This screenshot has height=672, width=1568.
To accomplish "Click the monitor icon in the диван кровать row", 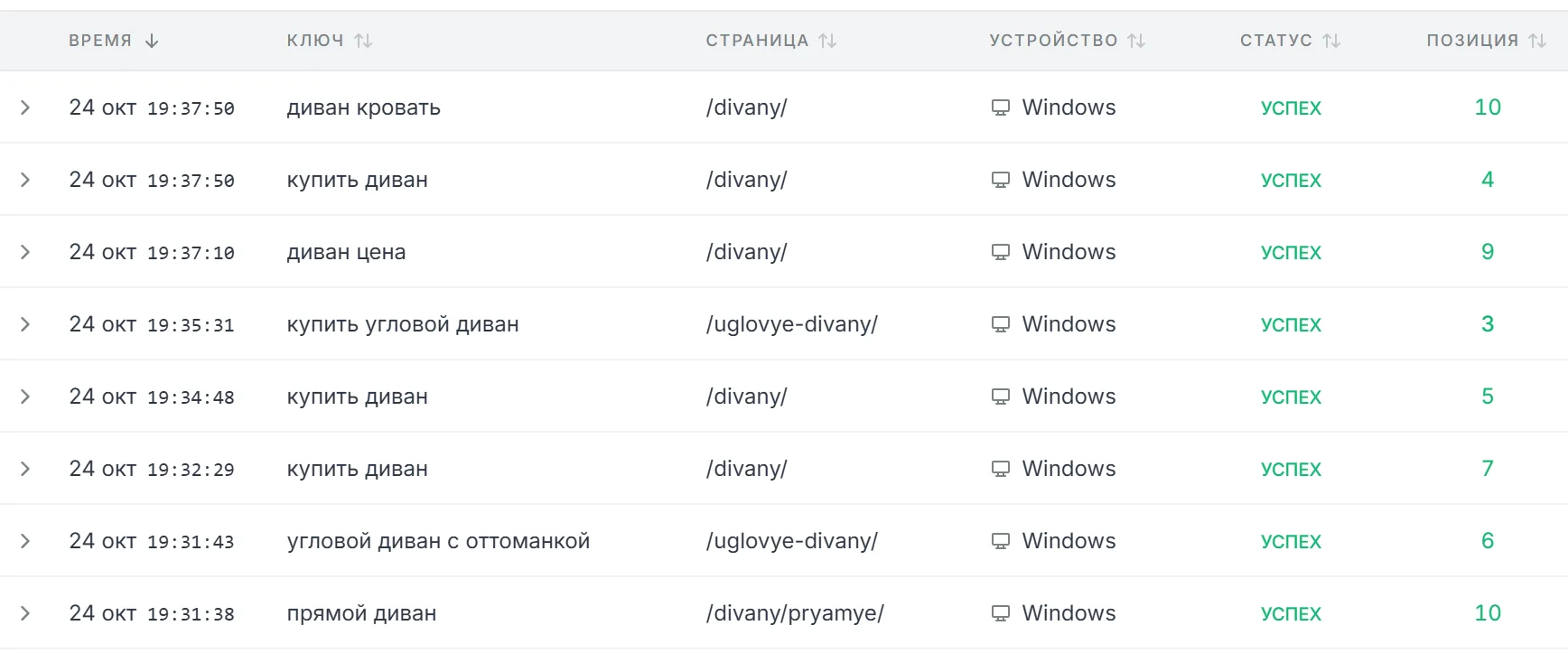I will point(1001,107).
